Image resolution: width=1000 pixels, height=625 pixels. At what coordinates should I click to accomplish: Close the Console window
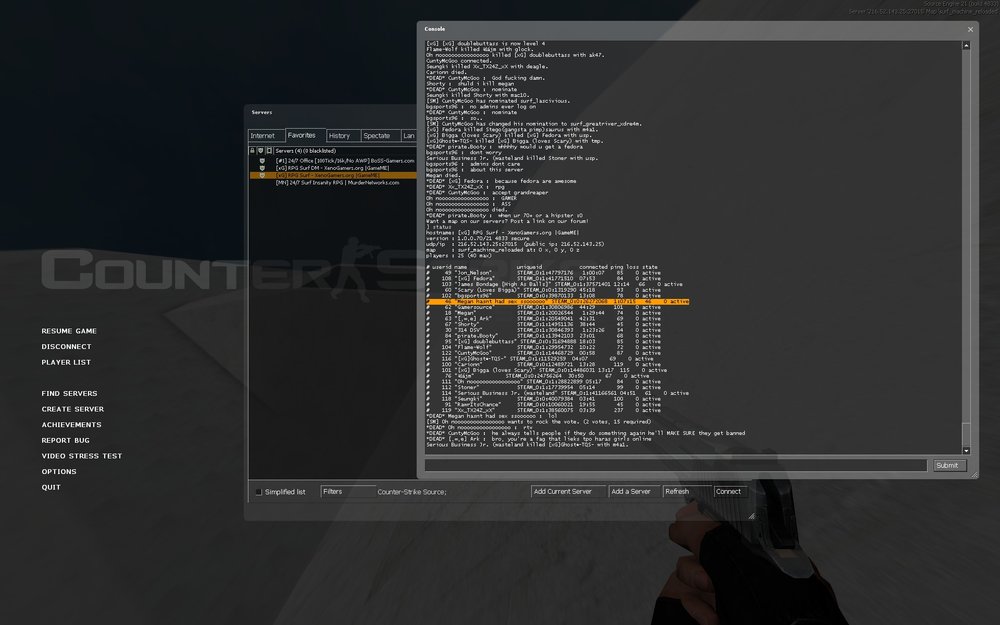(970, 29)
